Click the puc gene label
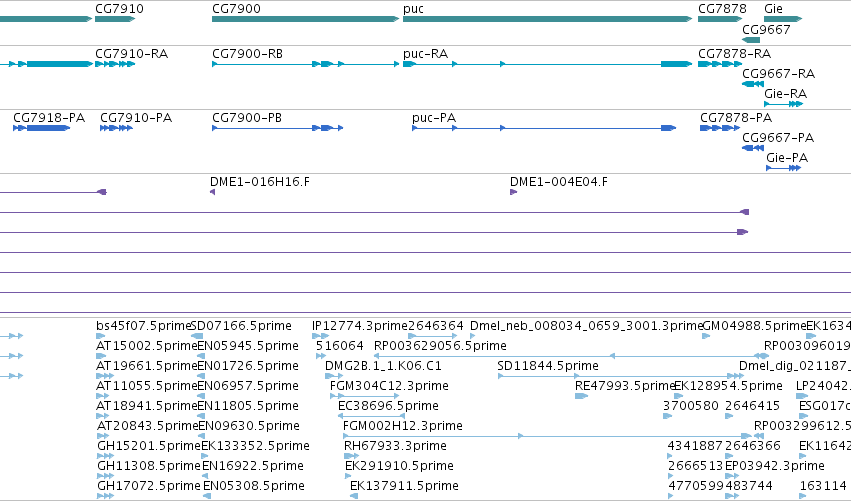This screenshot has height=501, width=851. tap(414, 9)
